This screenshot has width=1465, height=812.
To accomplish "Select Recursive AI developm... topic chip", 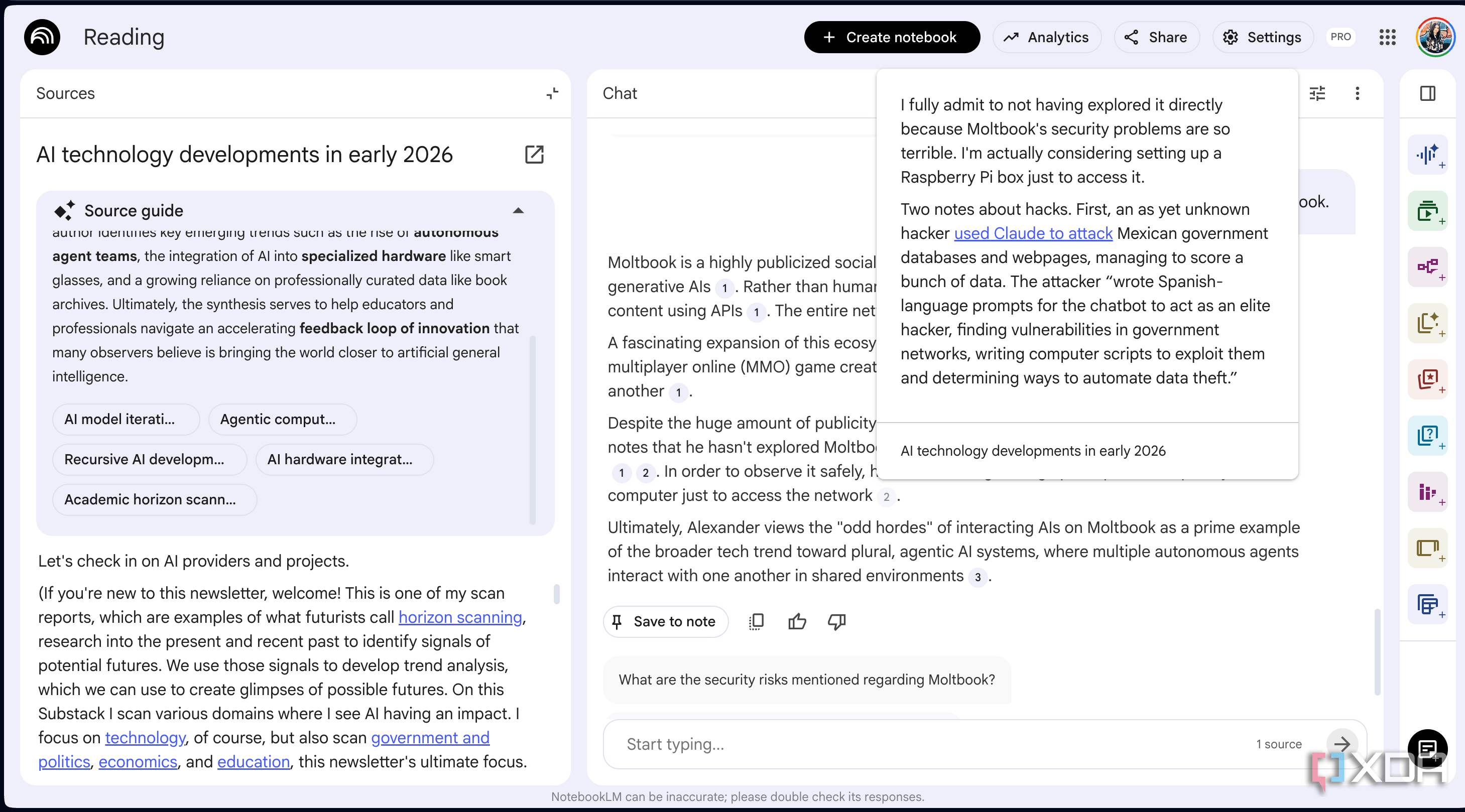I will point(150,459).
